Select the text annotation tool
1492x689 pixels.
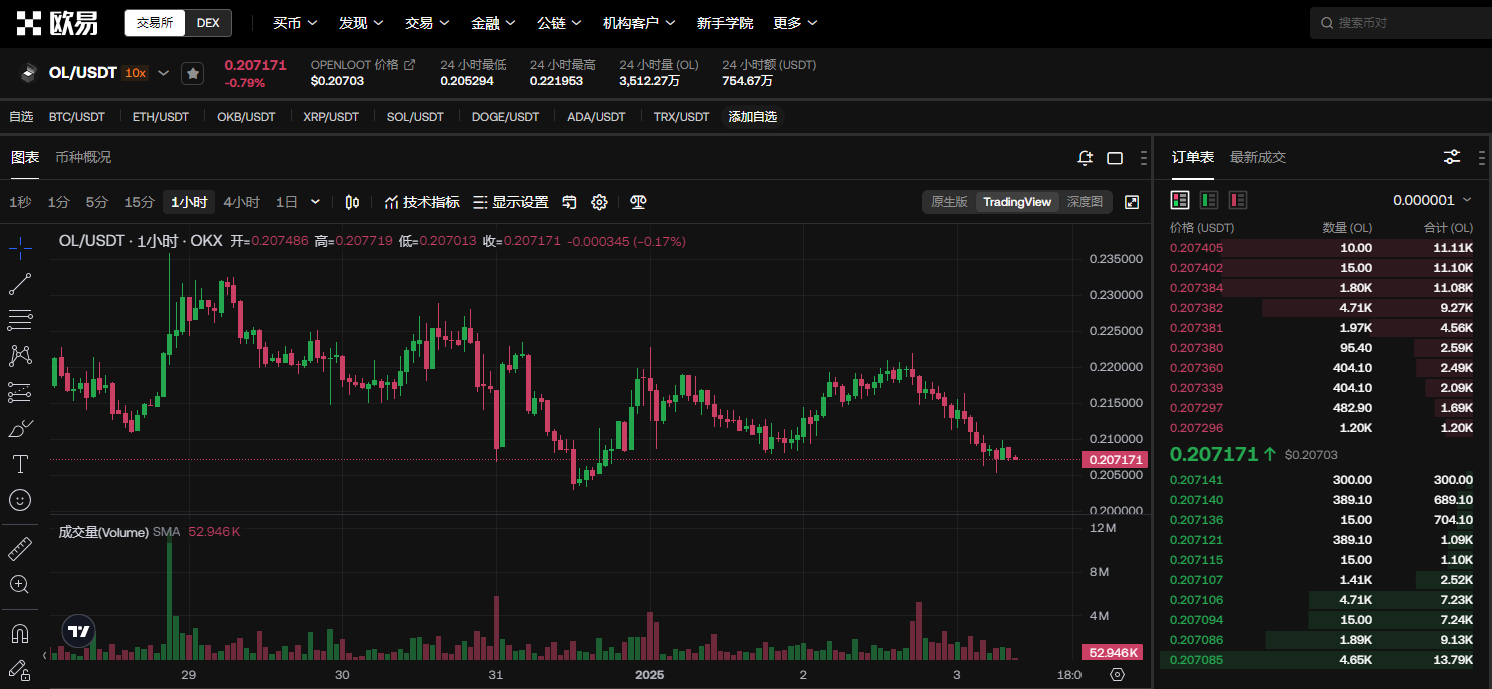[20, 464]
